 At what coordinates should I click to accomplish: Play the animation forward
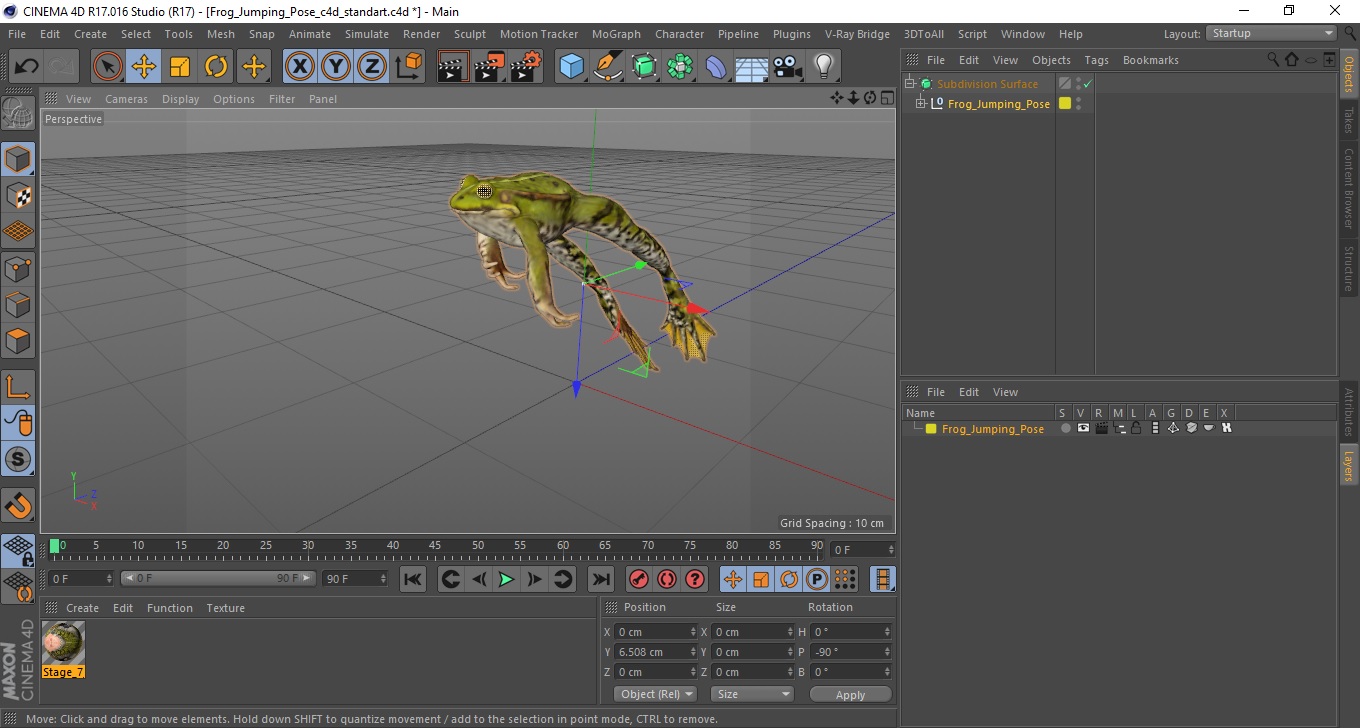[x=507, y=579]
